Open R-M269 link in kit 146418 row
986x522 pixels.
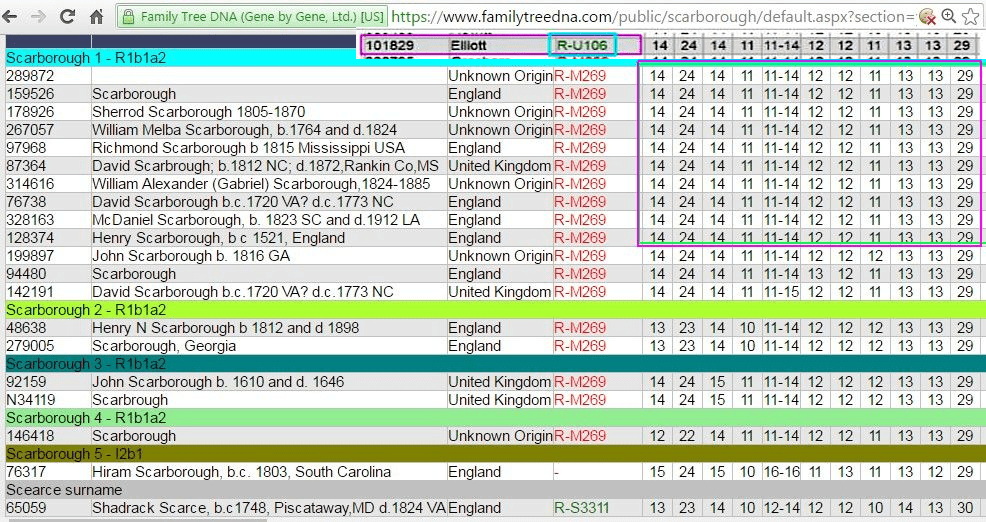point(580,436)
